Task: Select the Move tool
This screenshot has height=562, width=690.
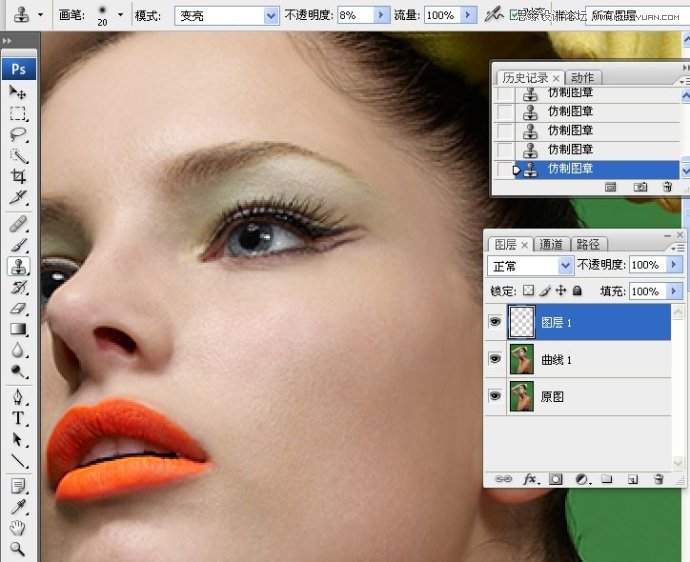Action: point(18,92)
